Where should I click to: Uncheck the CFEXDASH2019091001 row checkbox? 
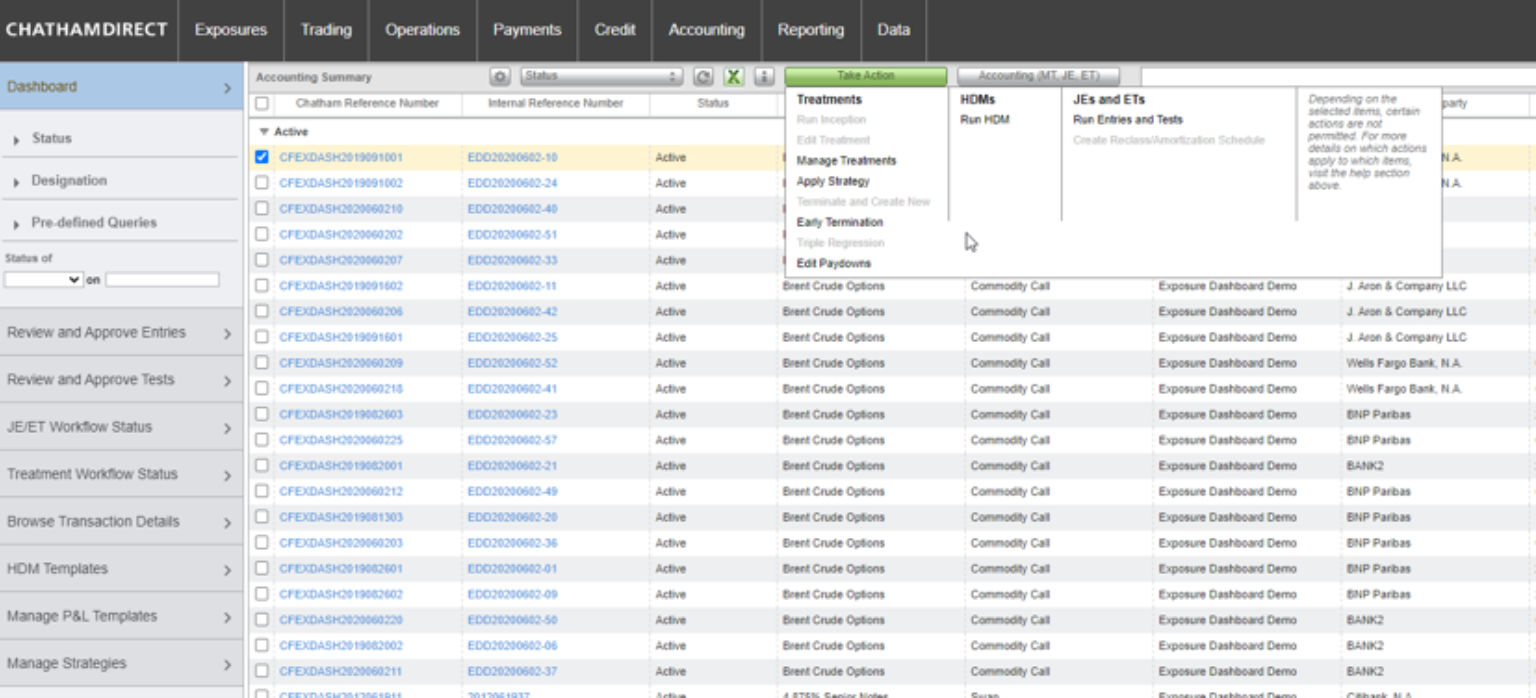pos(262,157)
